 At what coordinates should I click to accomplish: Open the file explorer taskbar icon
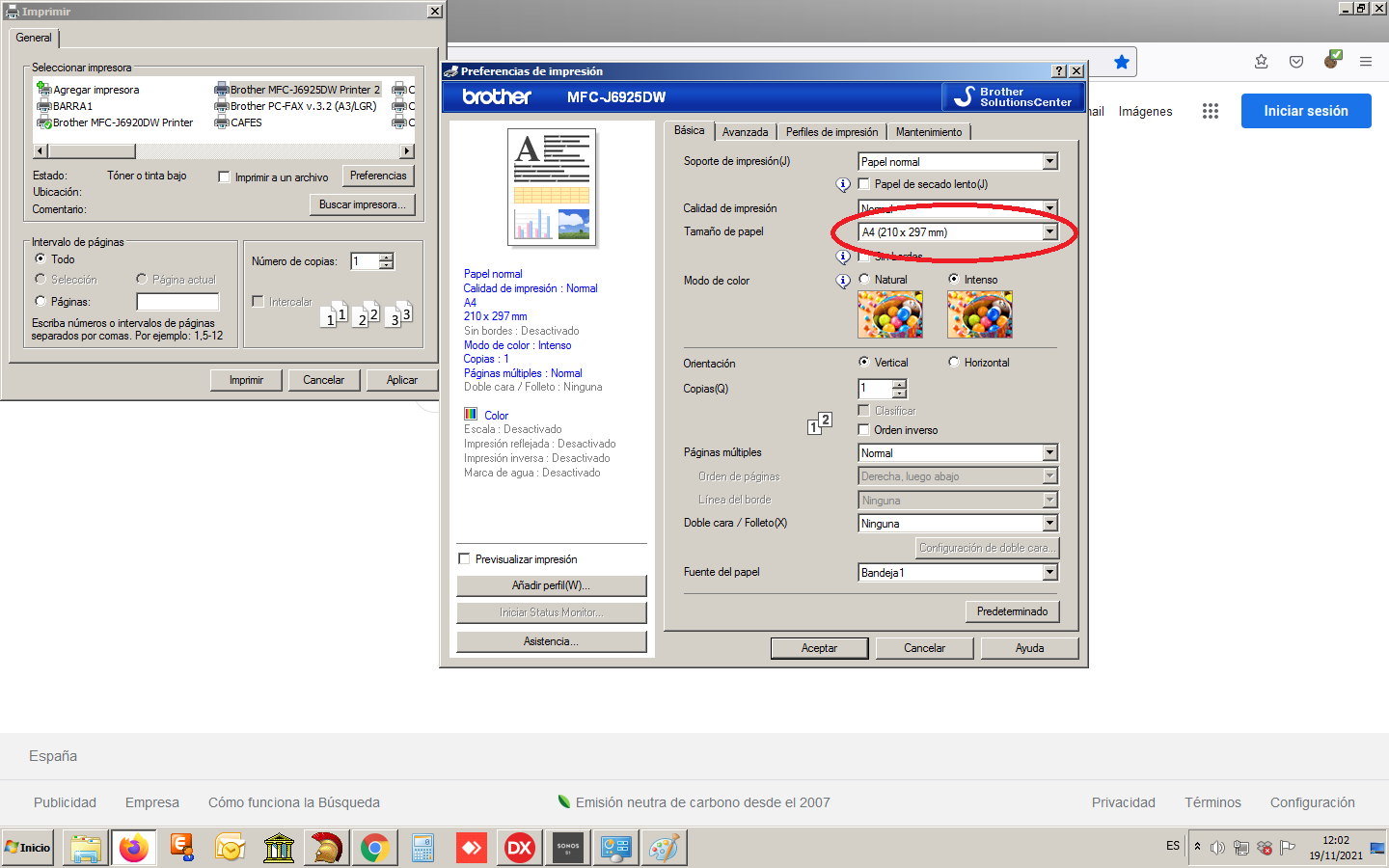[86, 848]
